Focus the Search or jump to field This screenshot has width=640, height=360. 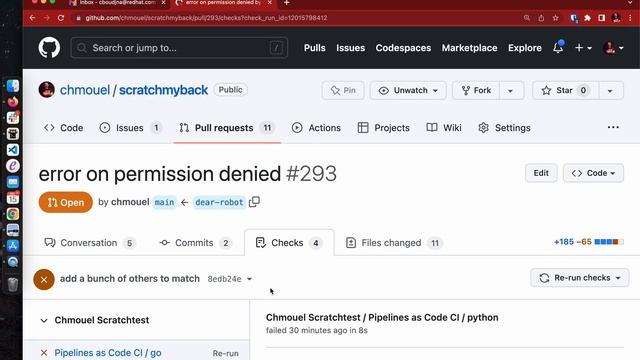tap(179, 48)
